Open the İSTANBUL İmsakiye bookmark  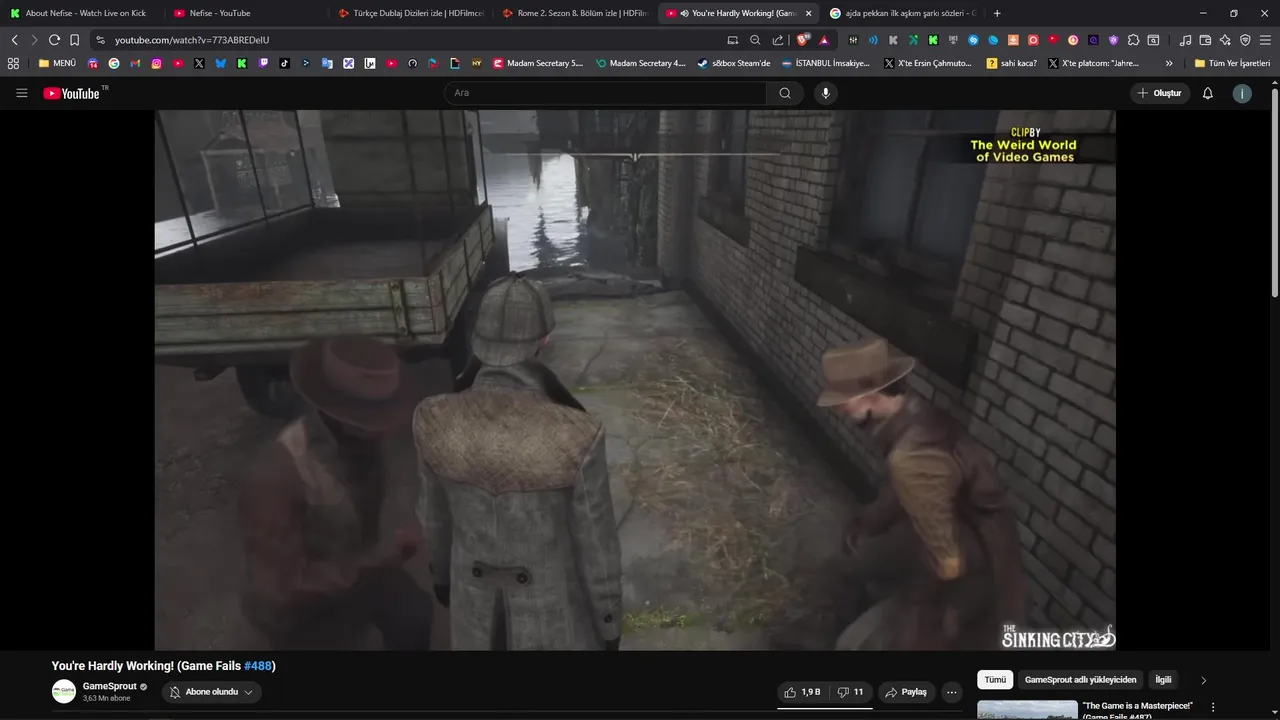coord(826,63)
